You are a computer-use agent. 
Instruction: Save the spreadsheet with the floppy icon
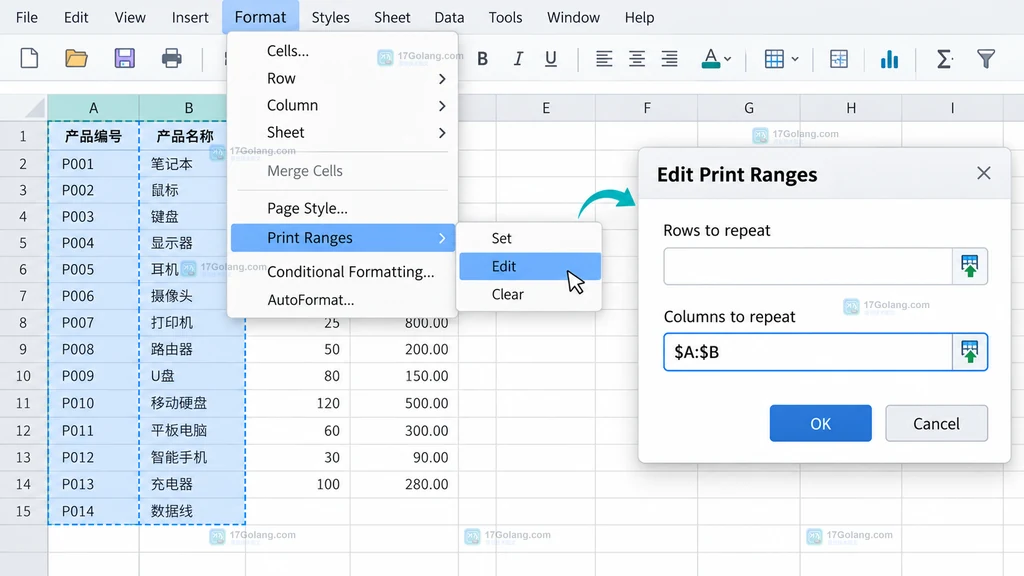pyautogui.click(x=124, y=59)
